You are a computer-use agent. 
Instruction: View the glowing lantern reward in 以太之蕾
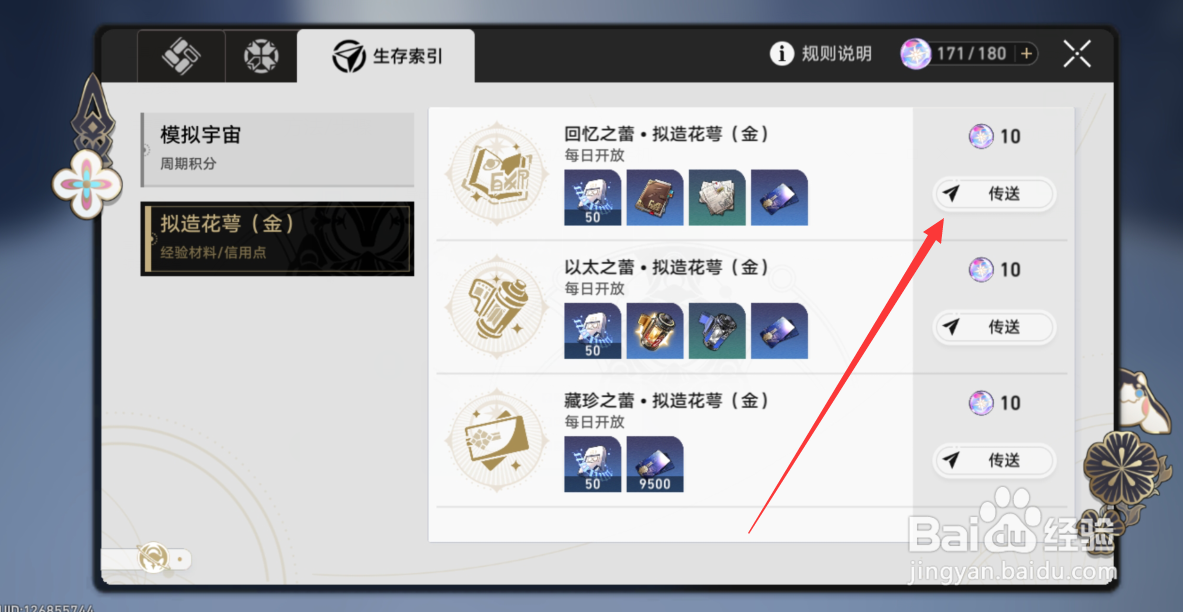pyautogui.click(x=655, y=331)
